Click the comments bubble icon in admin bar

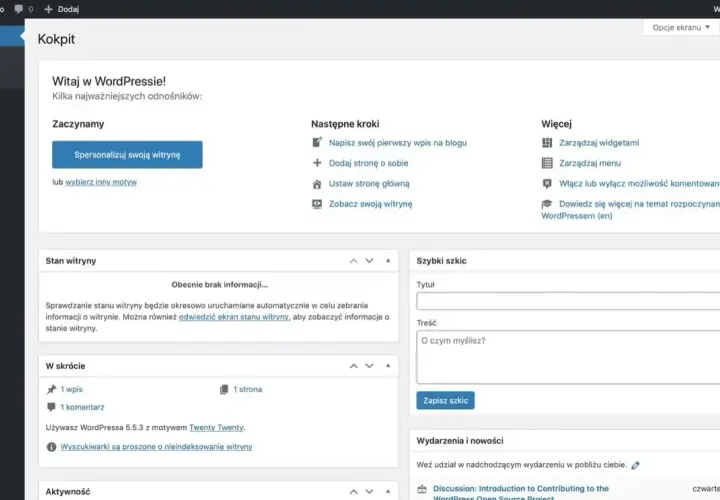click(x=19, y=9)
